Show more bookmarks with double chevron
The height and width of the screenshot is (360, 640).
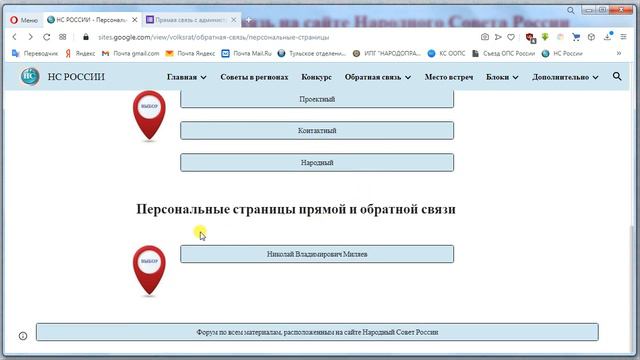[x=619, y=53]
